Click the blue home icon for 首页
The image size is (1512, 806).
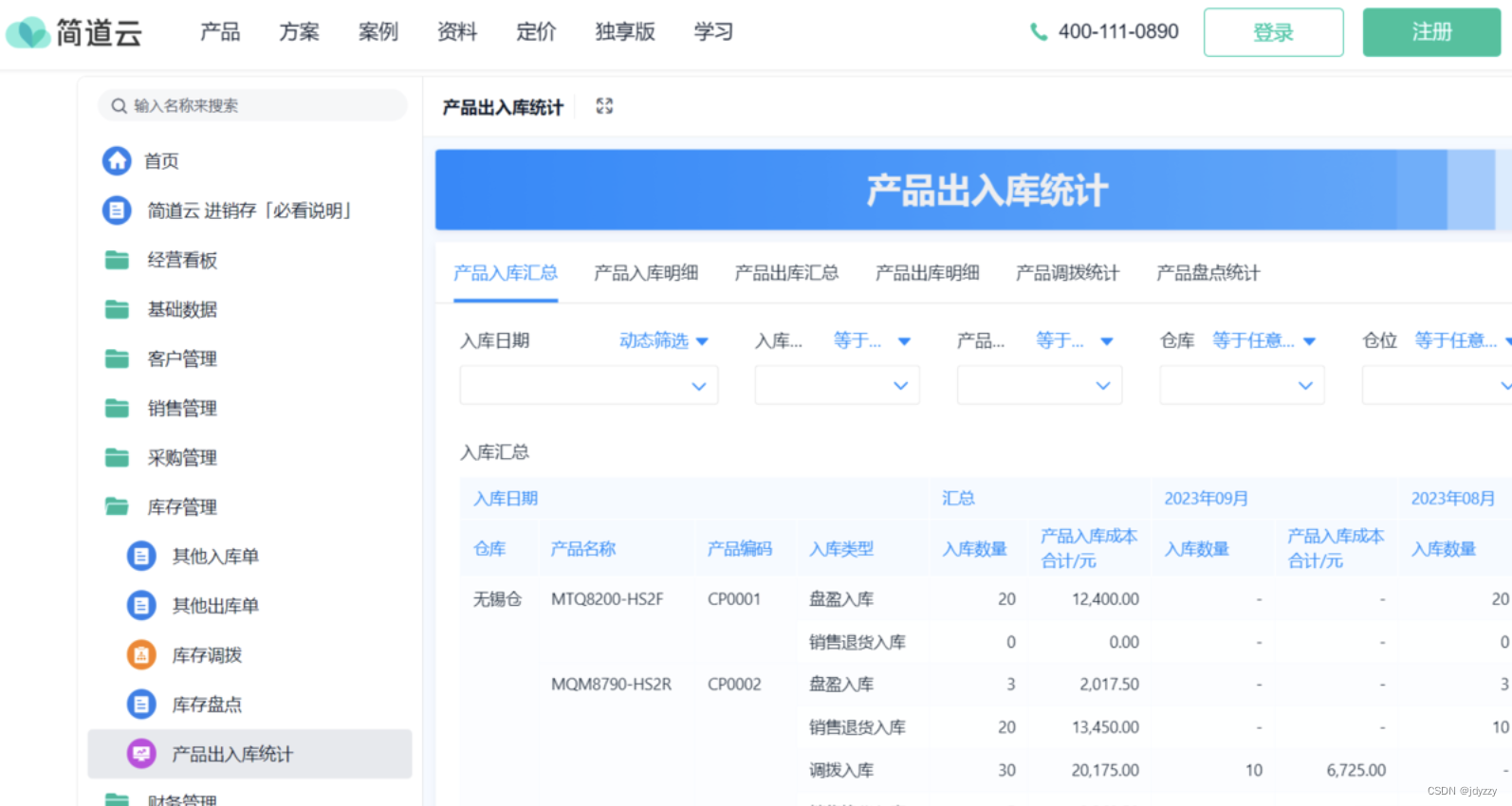pyautogui.click(x=117, y=161)
